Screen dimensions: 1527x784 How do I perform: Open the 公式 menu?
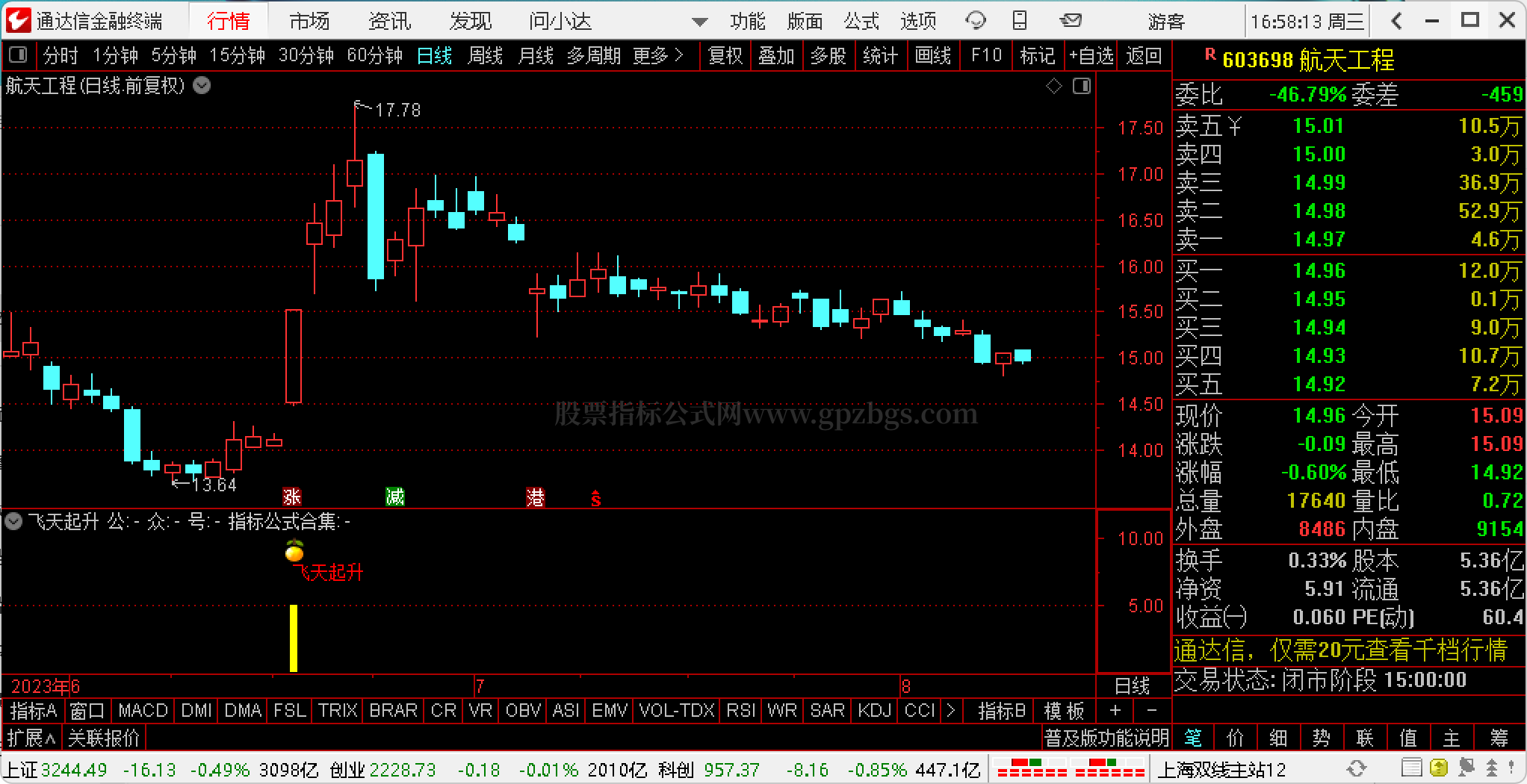(861, 21)
